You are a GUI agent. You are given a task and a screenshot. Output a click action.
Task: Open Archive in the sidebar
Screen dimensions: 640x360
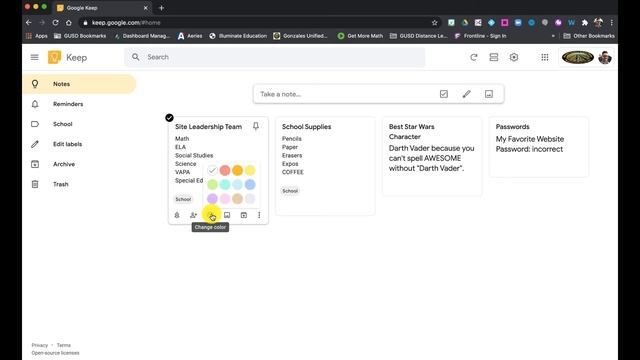79,164
